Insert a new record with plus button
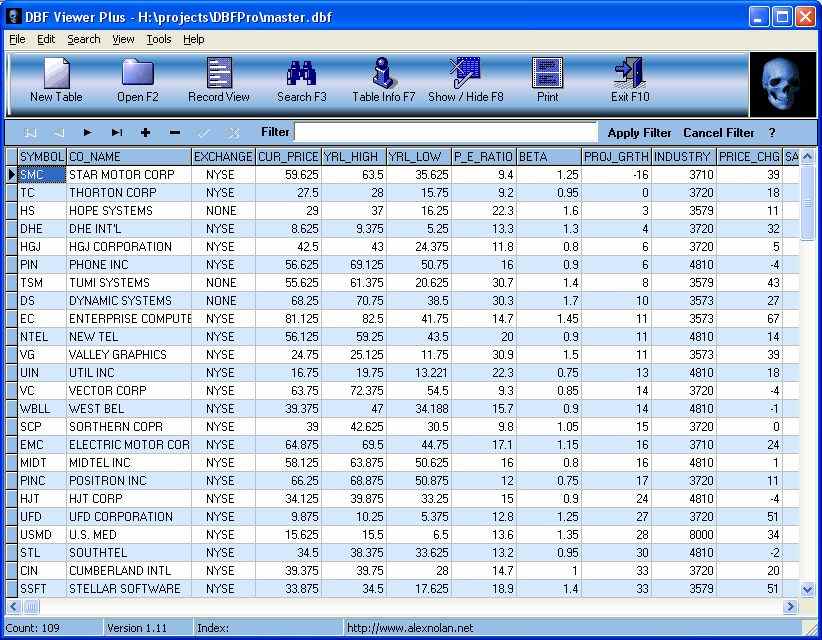The height and width of the screenshot is (640, 822). [x=146, y=133]
